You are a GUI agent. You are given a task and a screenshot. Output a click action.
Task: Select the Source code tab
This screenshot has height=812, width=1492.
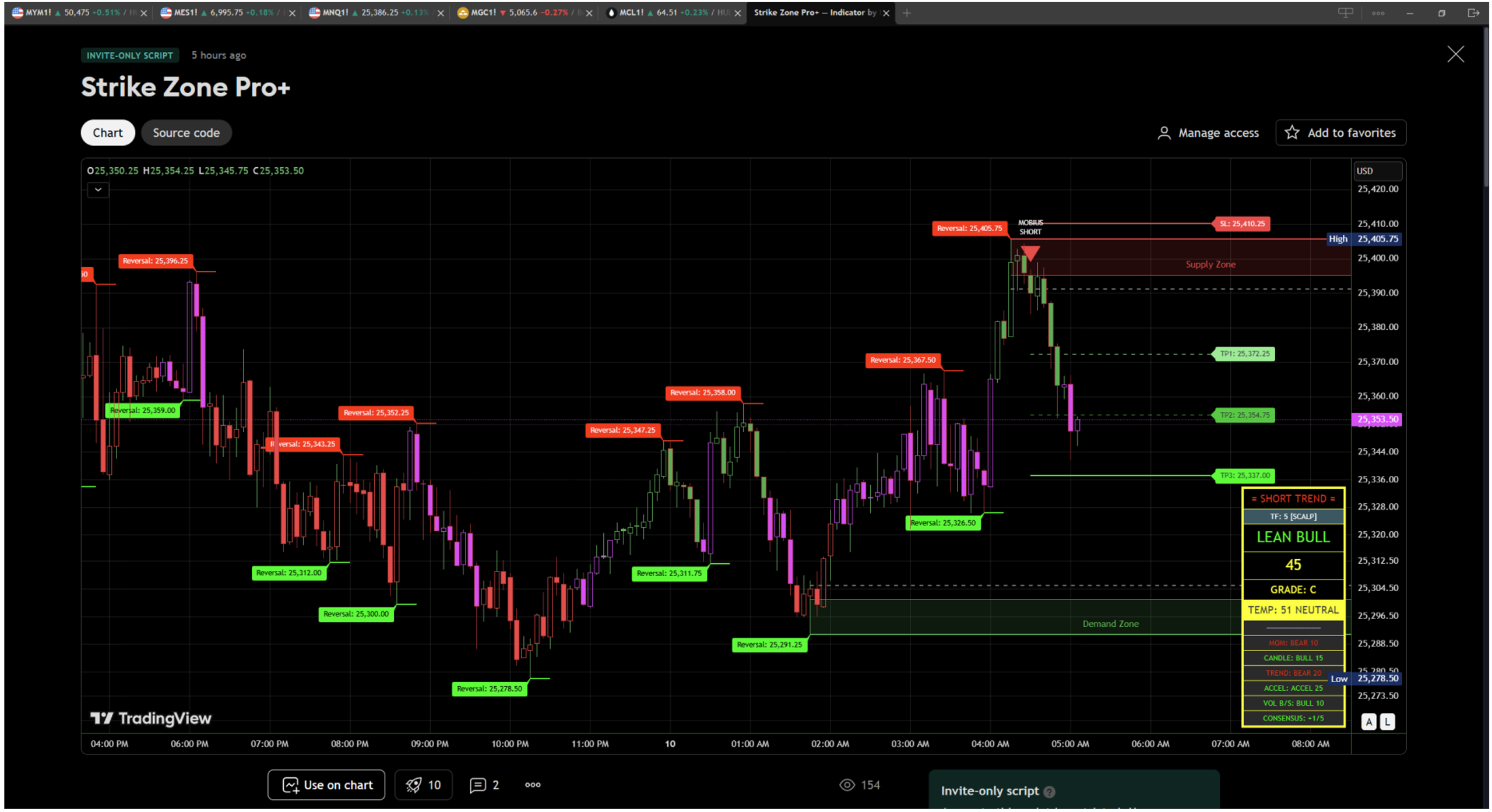(186, 133)
